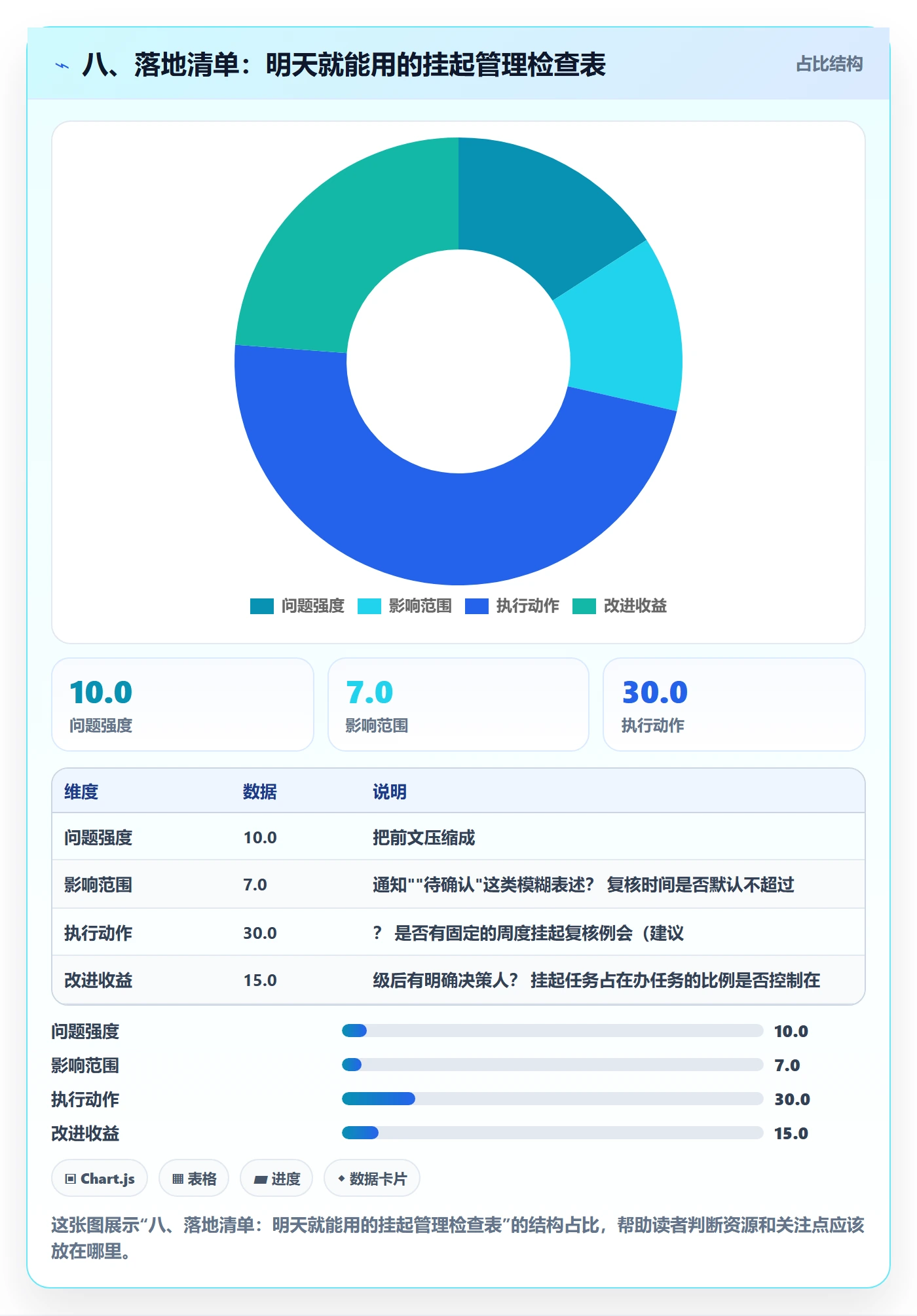Click the Chart.js tag chip

click(100, 1179)
